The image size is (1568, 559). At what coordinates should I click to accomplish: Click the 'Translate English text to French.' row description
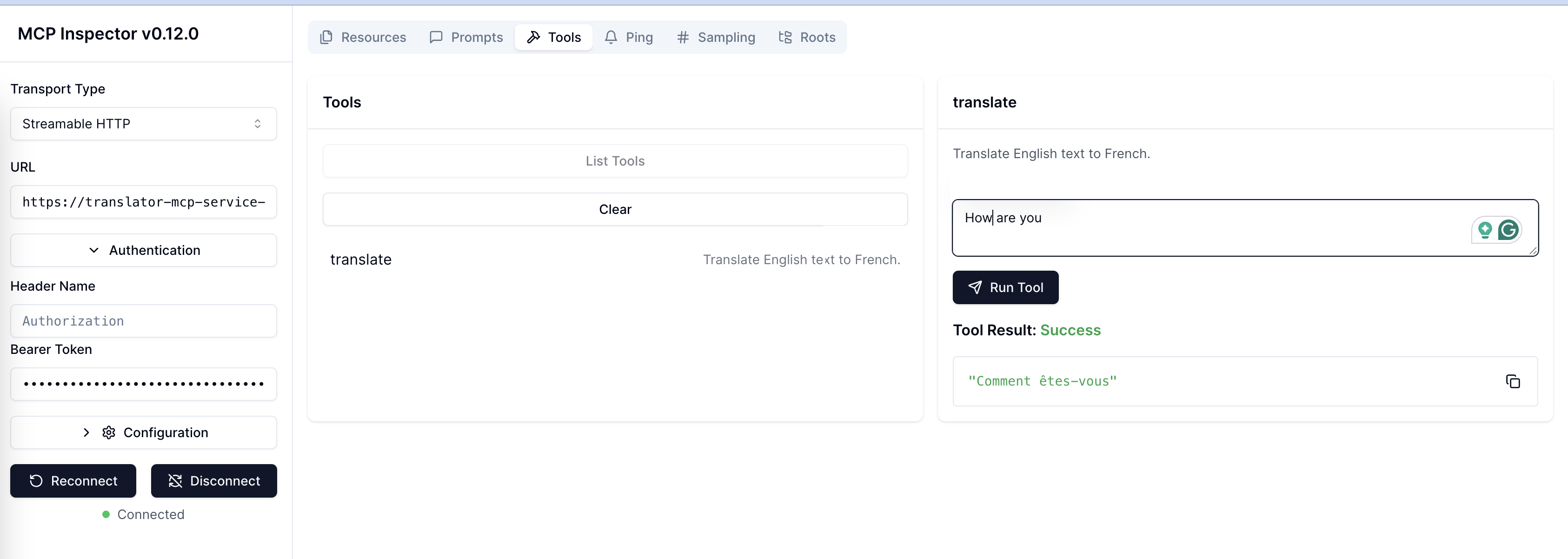(x=801, y=260)
